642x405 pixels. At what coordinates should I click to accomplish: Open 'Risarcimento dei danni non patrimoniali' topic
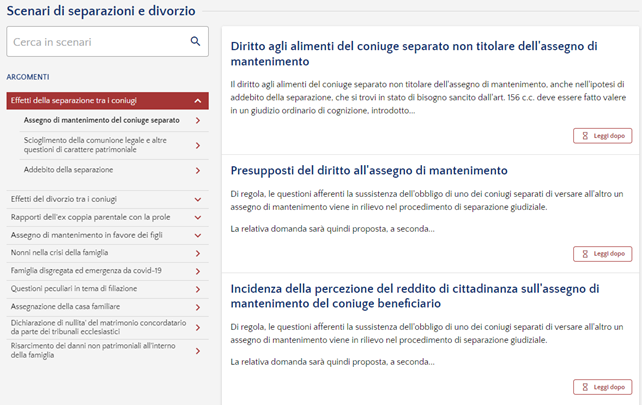click(x=93, y=351)
